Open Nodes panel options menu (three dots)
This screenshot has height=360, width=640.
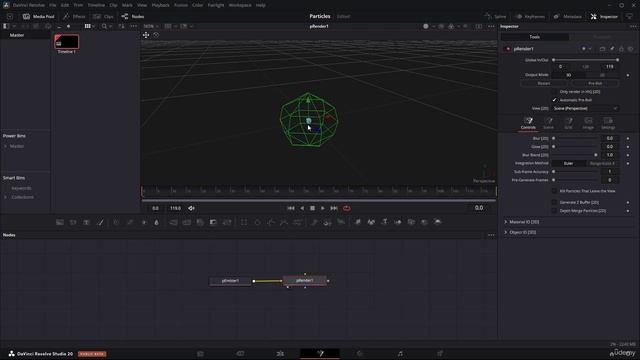[491, 235]
